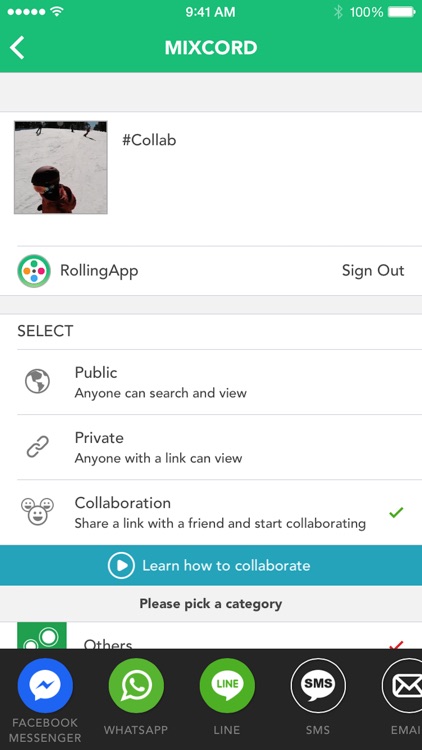Share via SMS icon
Image resolution: width=422 pixels, height=750 pixels.
318,685
